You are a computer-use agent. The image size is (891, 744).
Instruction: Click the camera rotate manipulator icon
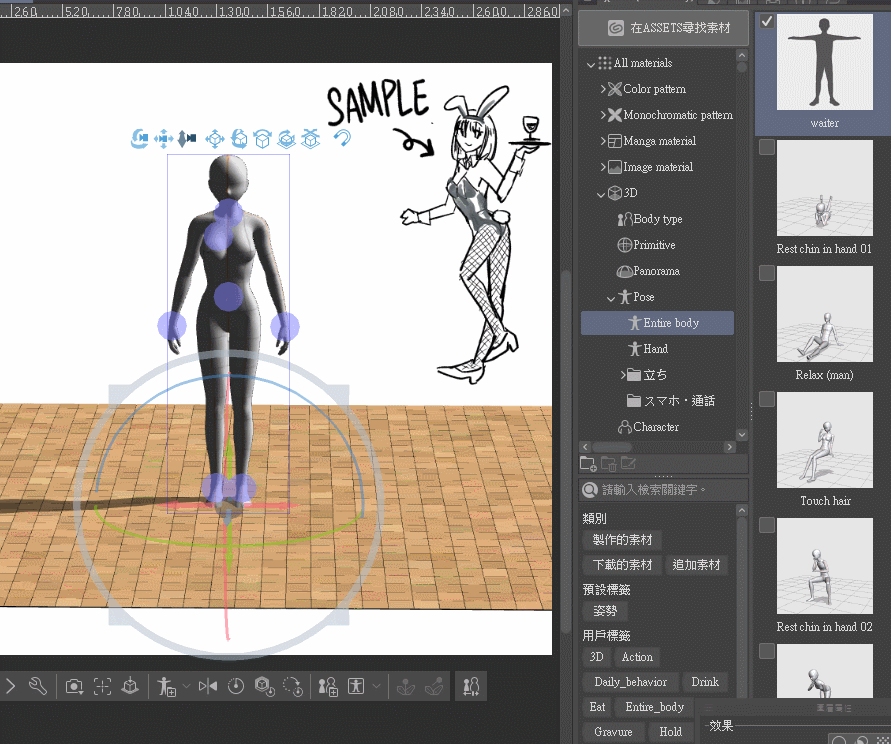pos(139,138)
